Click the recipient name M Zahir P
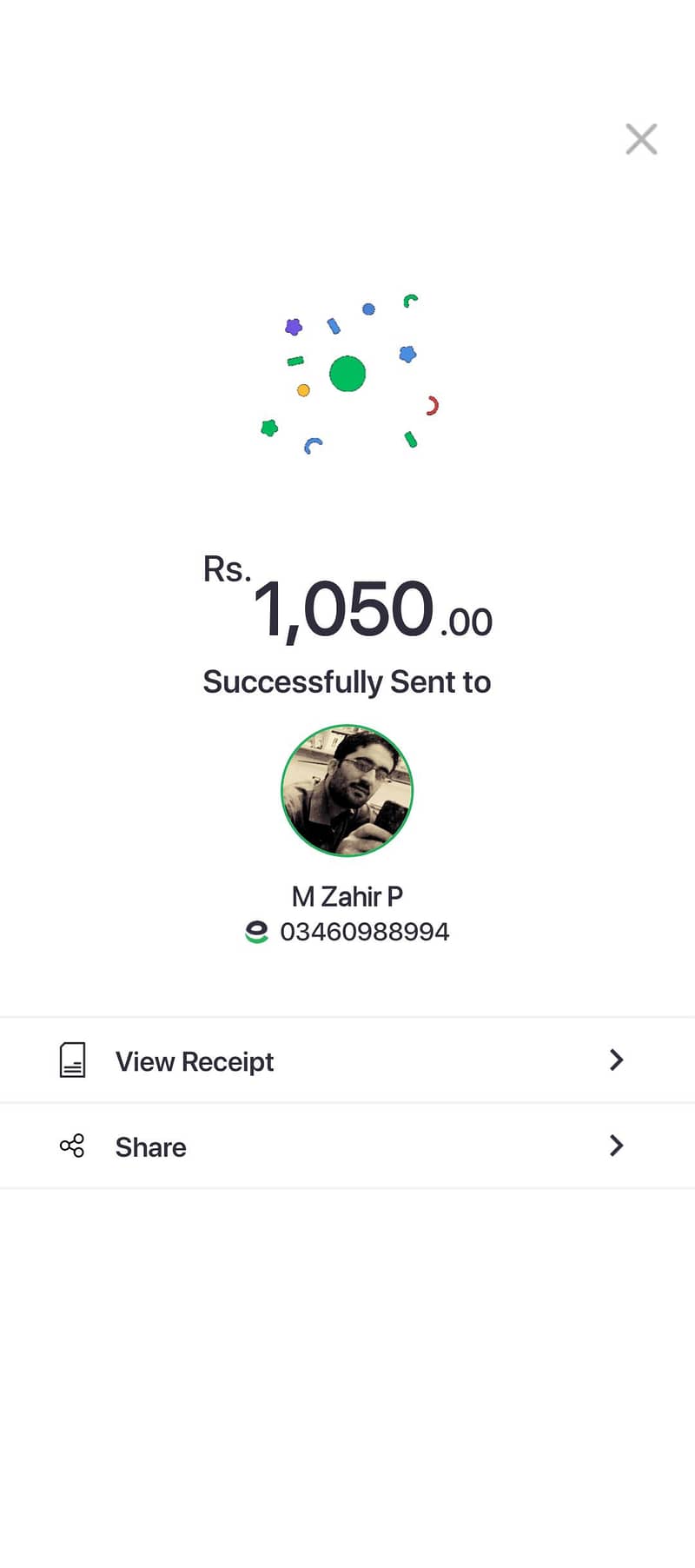Viewport: 695px width, 1568px height. click(x=347, y=896)
